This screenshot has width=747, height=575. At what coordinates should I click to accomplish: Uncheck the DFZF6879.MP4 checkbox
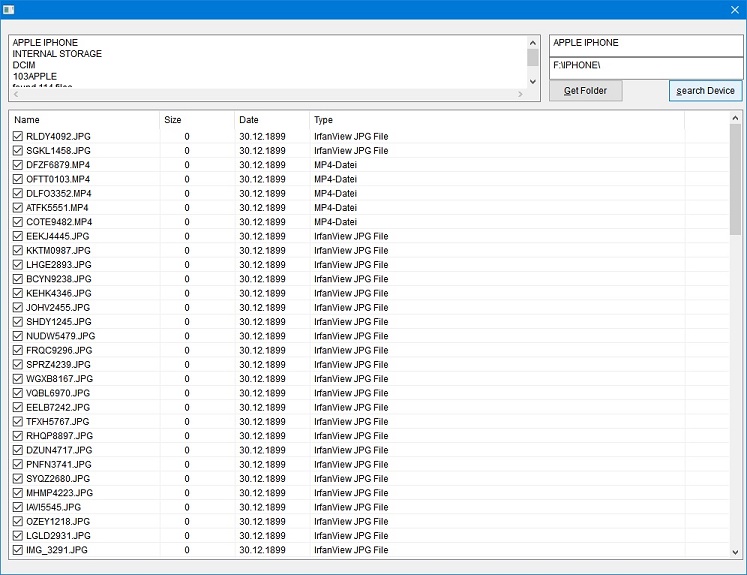tap(18, 165)
